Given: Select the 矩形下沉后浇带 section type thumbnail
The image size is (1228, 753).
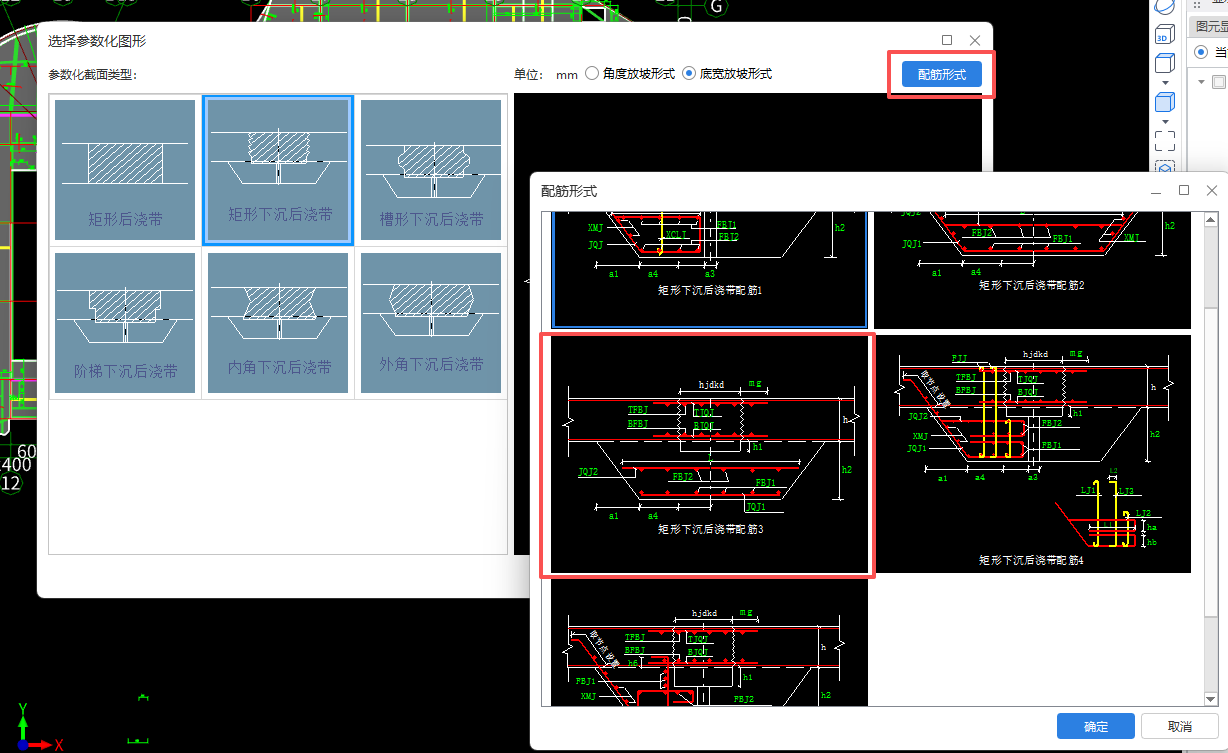Looking at the screenshot, I should tap(278, 170).
